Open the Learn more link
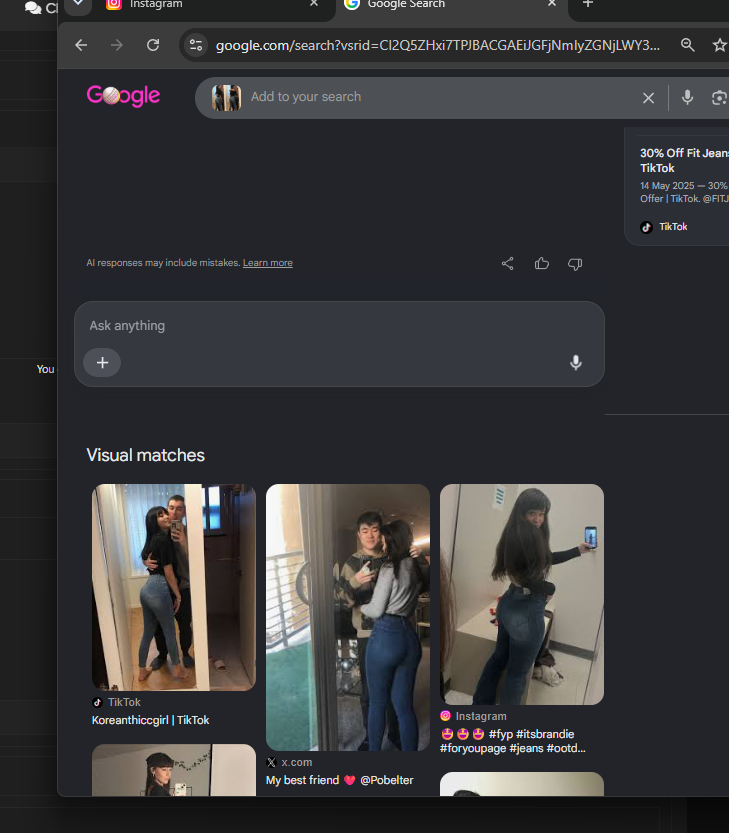 click(268, 263)
